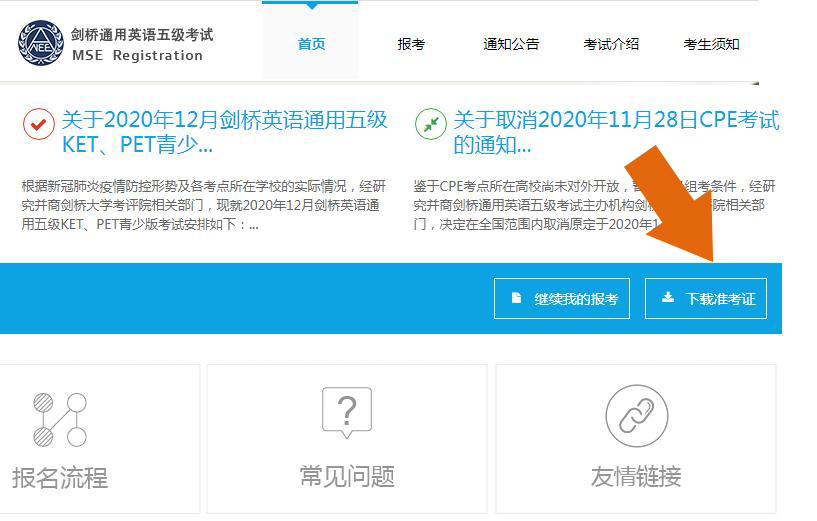This screenshot has width=817, height=521.
Task: Click the NEEA logo emblem
Action: tap(41, 43)
